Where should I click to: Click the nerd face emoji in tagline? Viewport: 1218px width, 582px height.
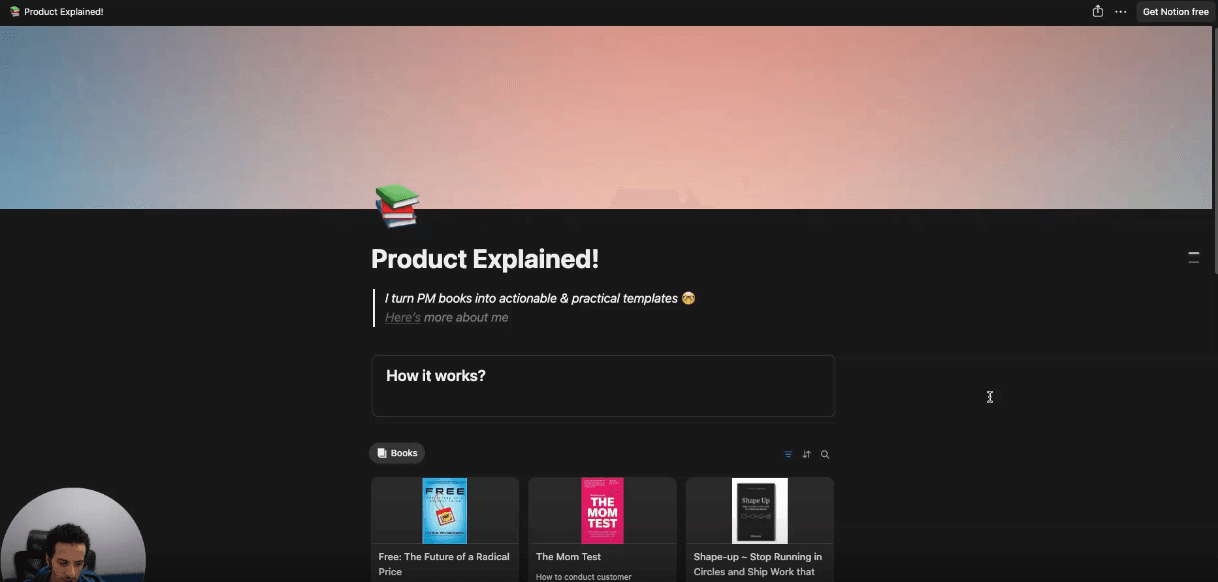pyautogui.click(x=688, y=298)
